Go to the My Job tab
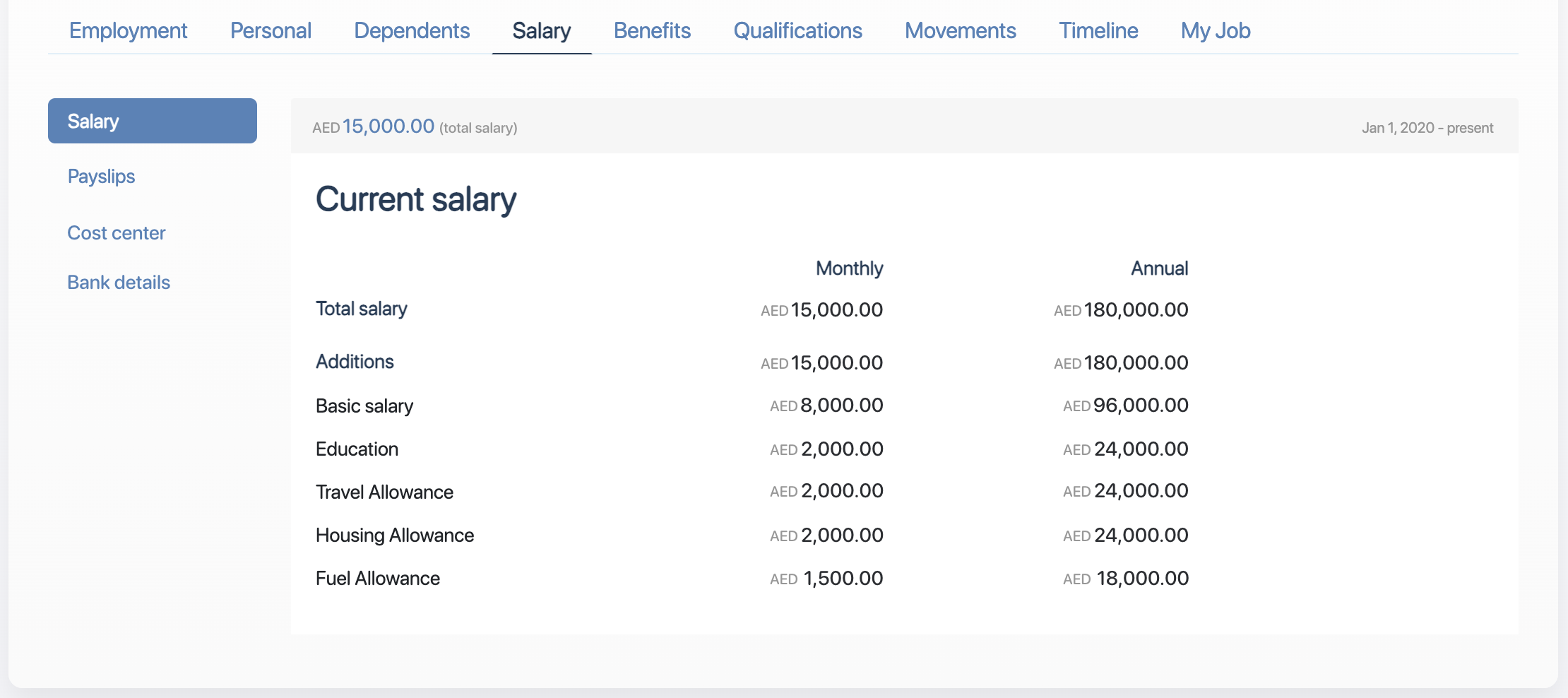 pyautogui.click(x=1215, y=30)
